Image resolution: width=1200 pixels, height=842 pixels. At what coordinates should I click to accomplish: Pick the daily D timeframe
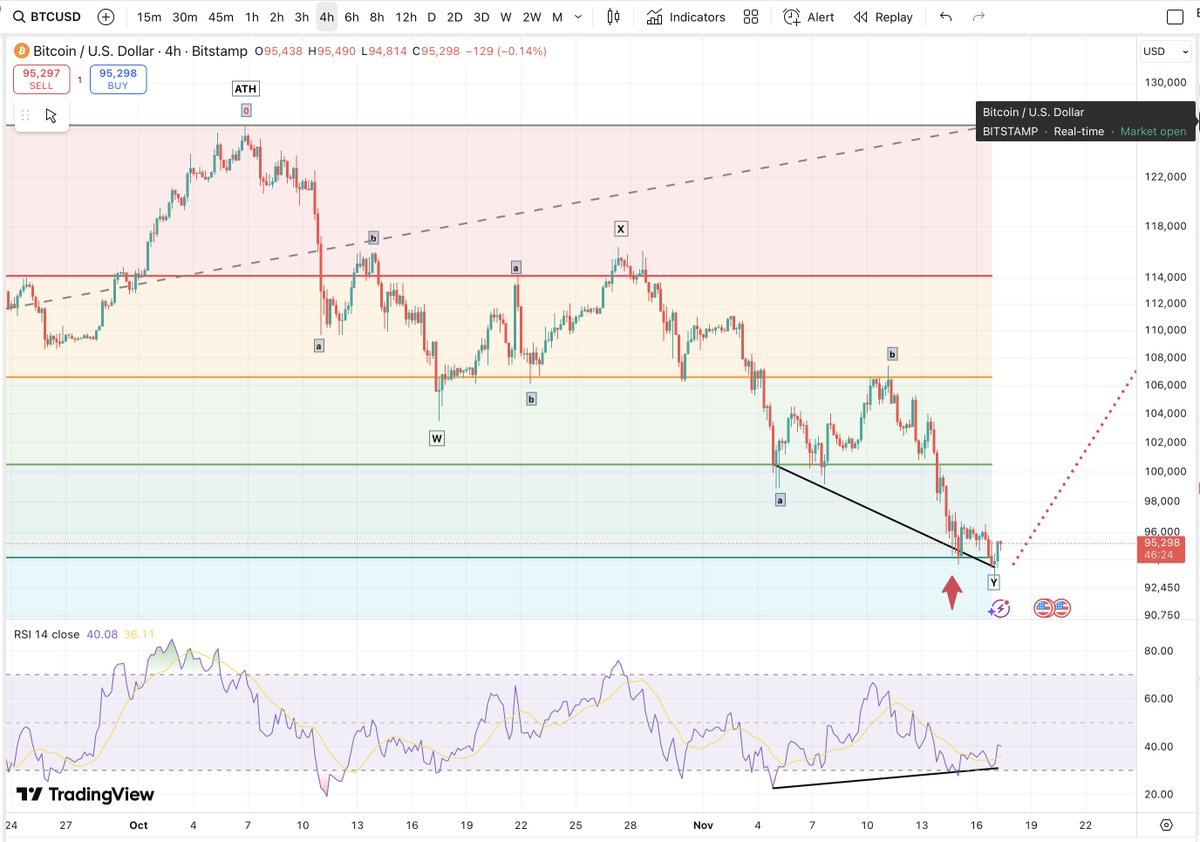point(431,17)
